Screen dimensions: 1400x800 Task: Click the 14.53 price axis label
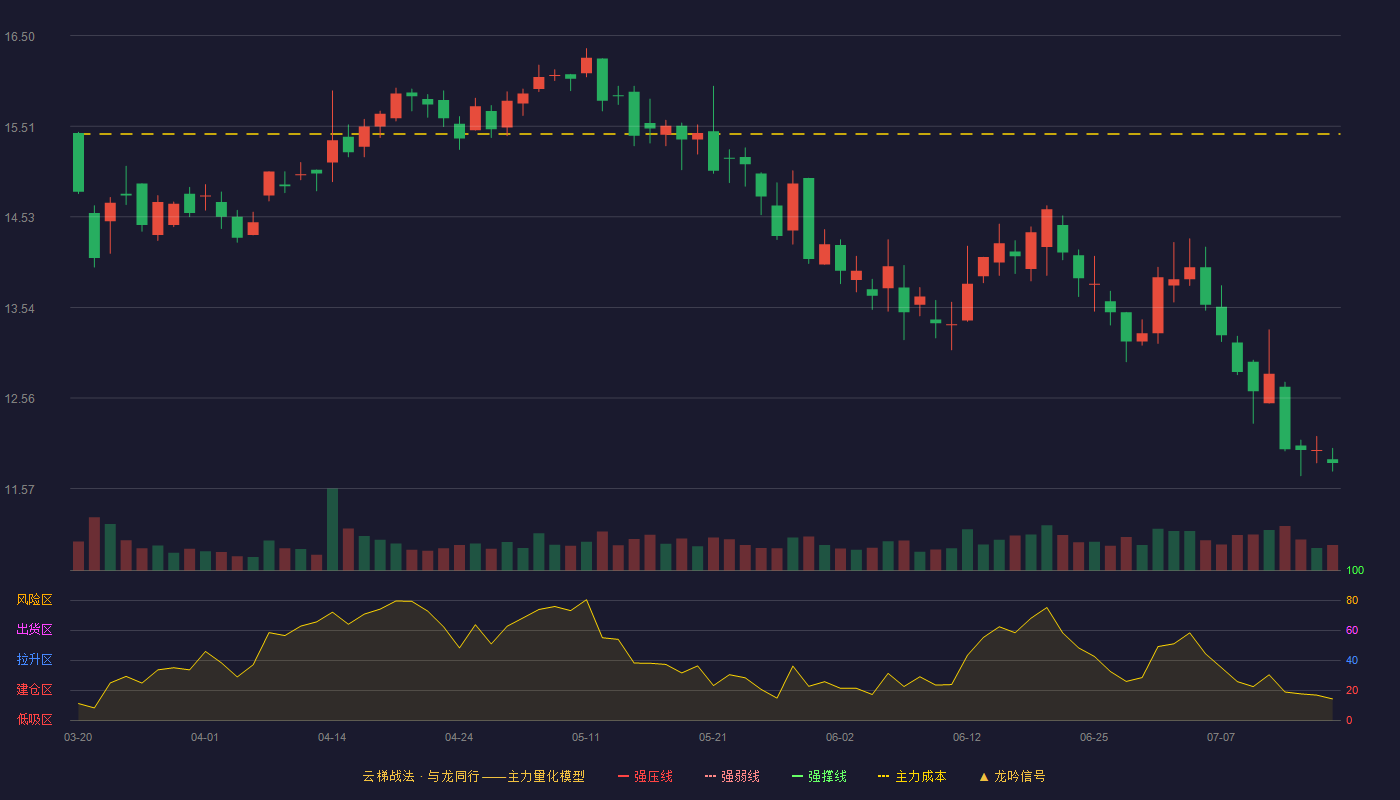click(x=19, y=218)
